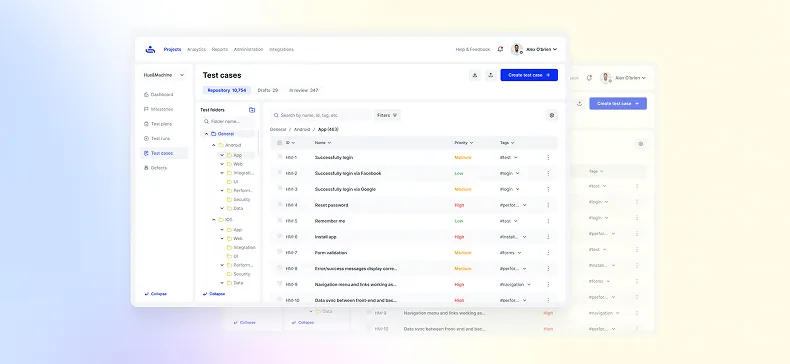Image resolution: width=790 pixels, height=364 pixels.
Task: Check the box for Navigation menu row
Action: tap(280, 284)
